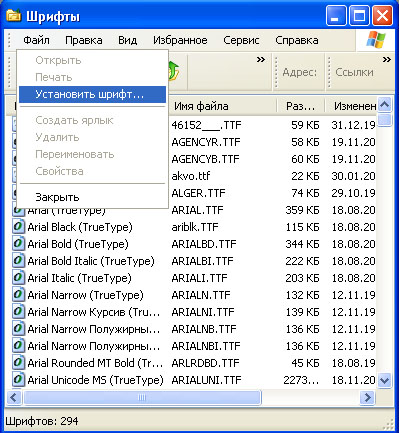The height and width of the screenshot is (433, 399).
Task: Select file name AGENCYB.TTF
Action: [x=205, y=159]
